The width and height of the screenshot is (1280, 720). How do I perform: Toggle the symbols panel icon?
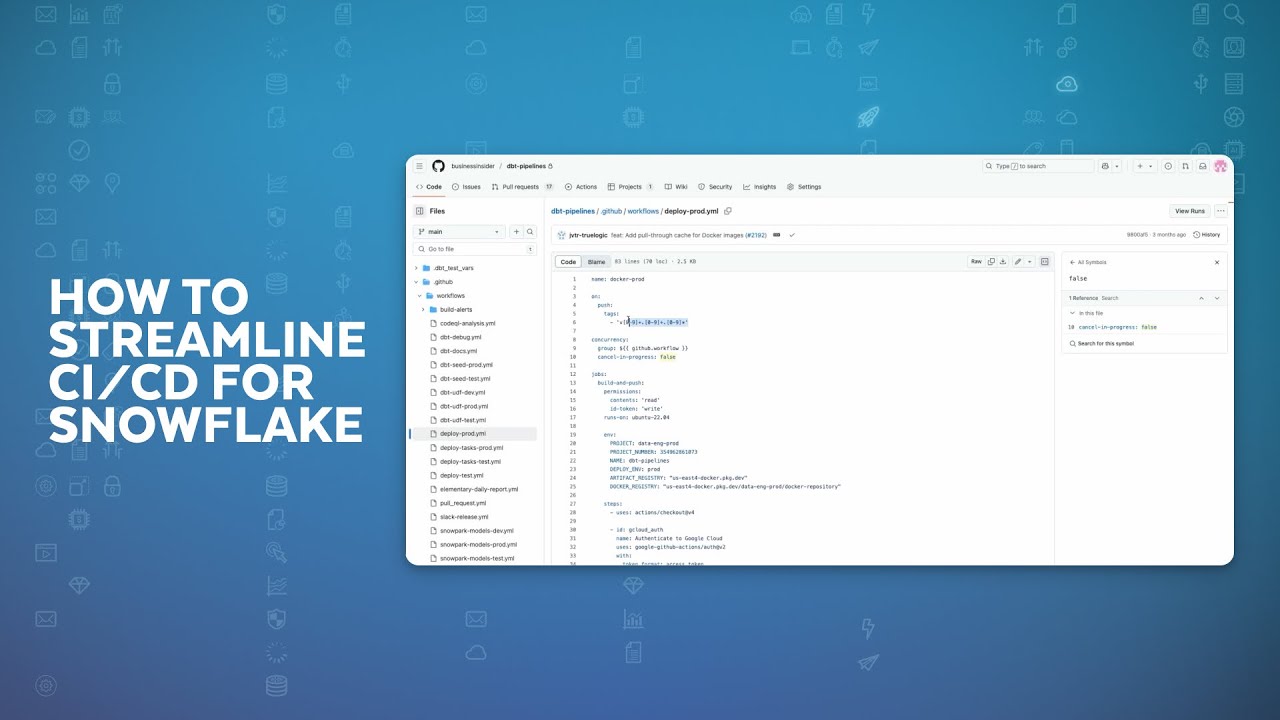[1045, 261]
